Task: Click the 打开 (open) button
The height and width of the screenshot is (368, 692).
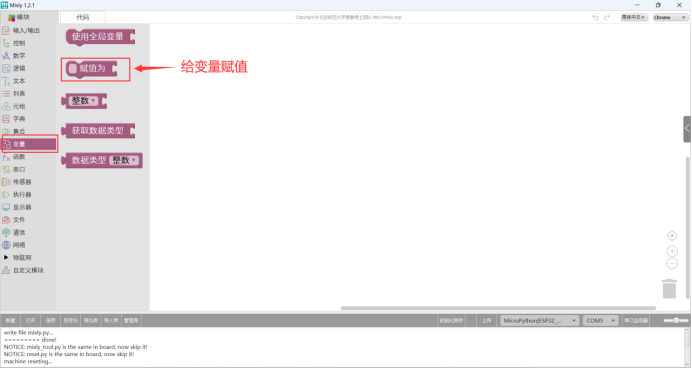Action: pyautogui.click(x=30, y=321)
